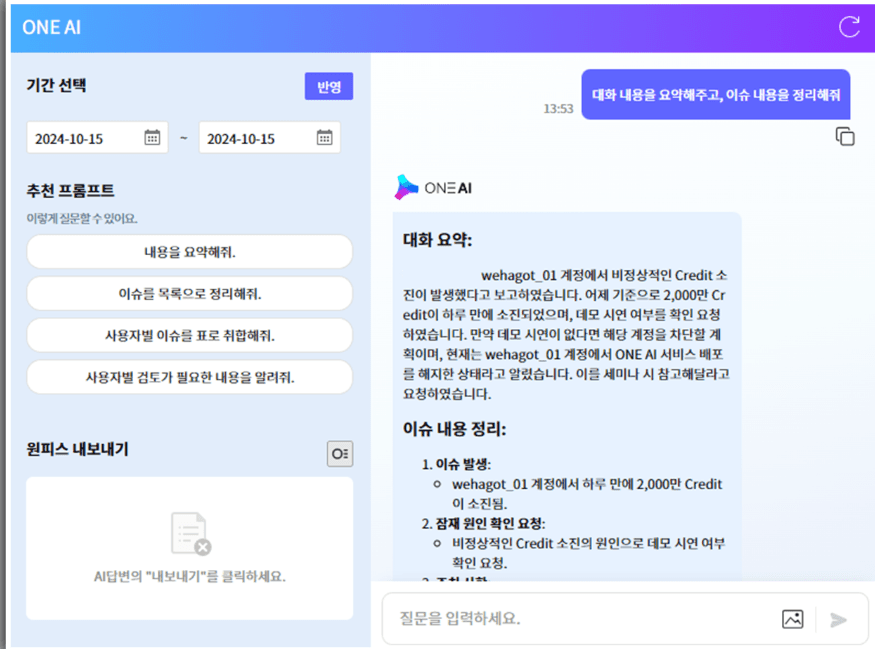Select the prompt 이슈를 목록으로 정리해줘
Screen dimensions: 875x649
190,294
